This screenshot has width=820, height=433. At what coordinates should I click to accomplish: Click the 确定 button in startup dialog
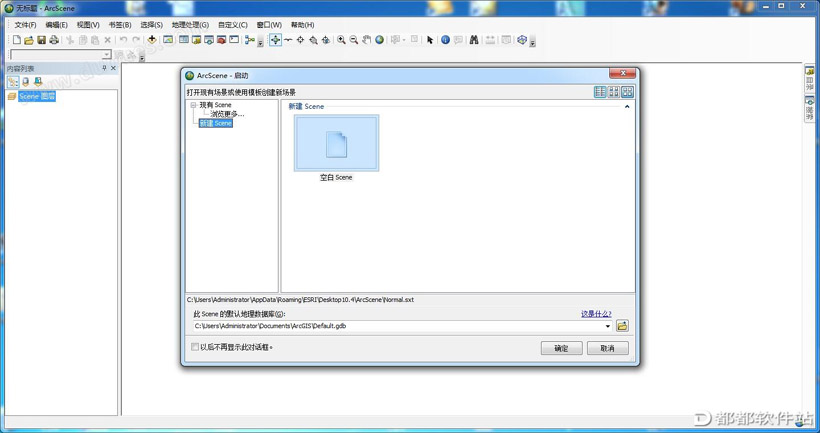pyautogui.click(x=561, y=348)
